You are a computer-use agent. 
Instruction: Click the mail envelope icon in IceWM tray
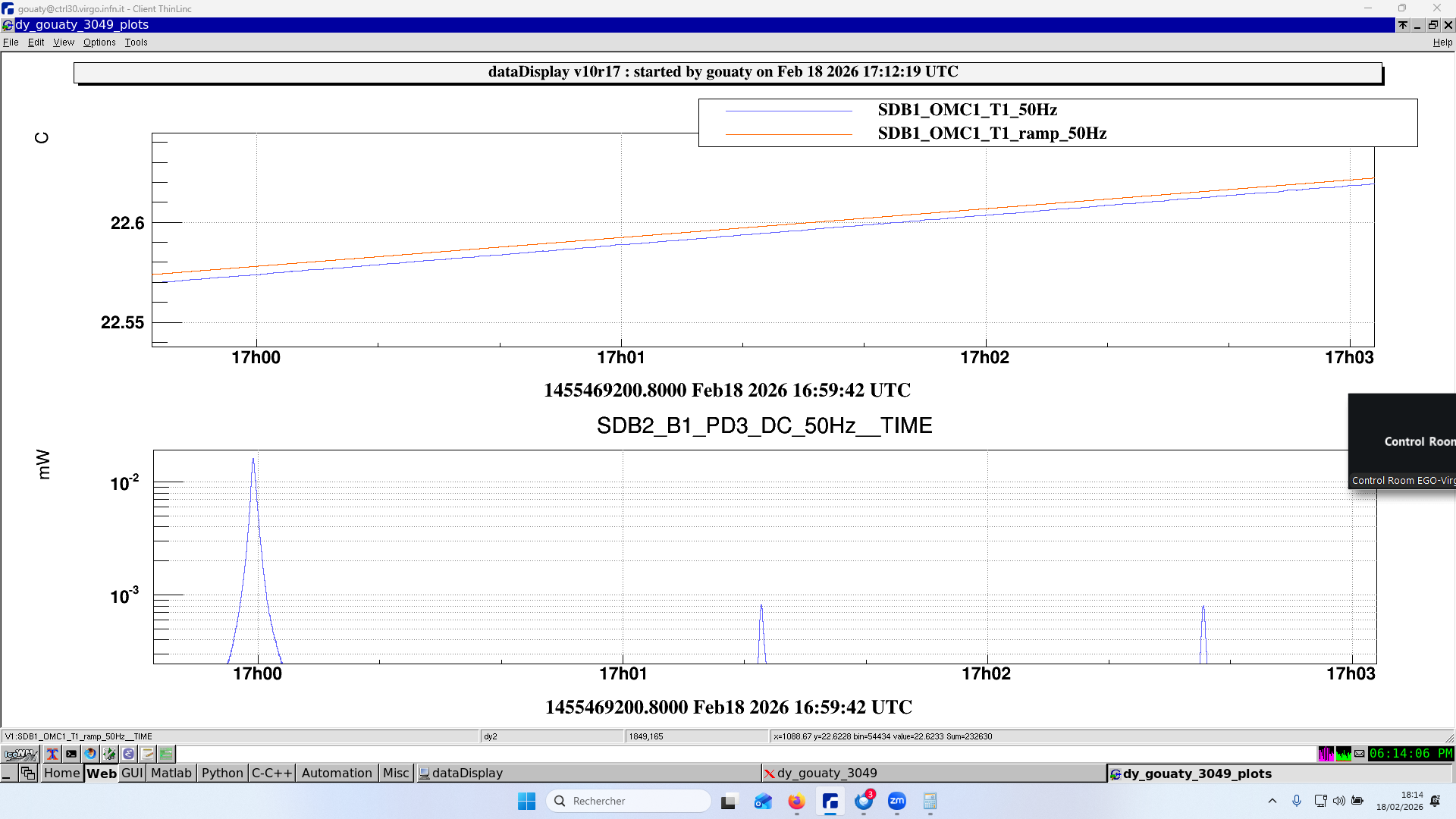(1360, 754)
